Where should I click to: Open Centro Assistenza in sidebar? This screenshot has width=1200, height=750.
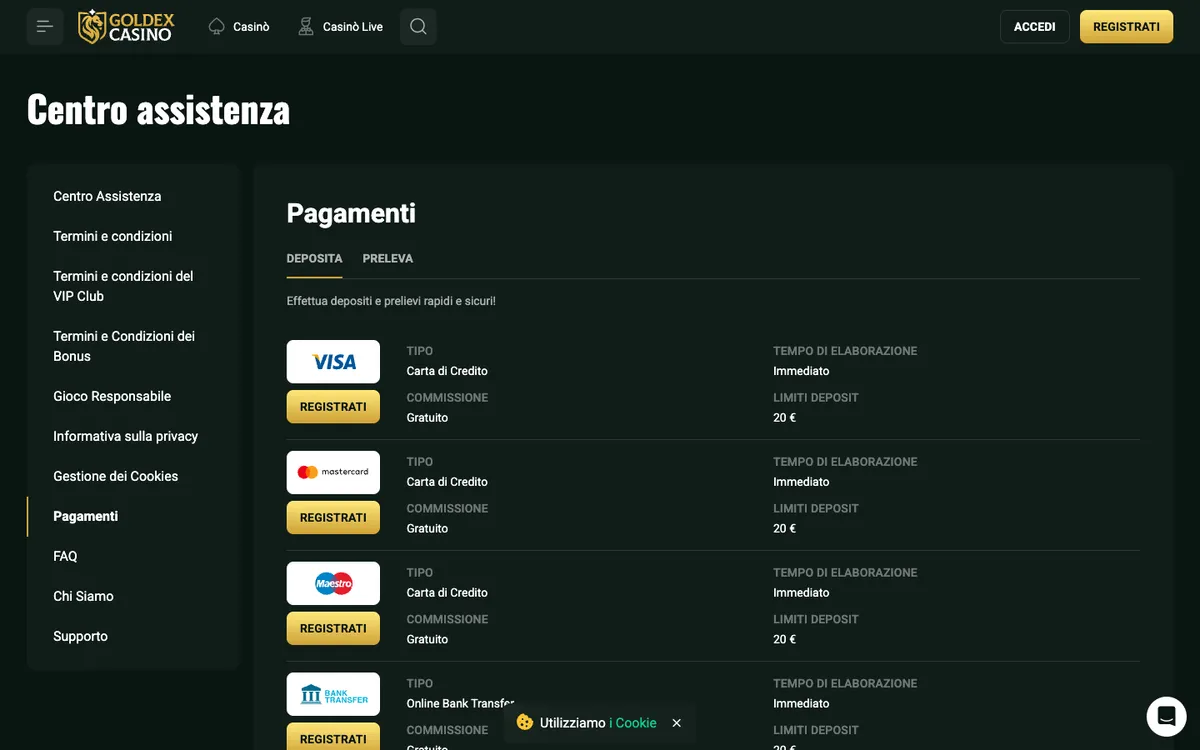[x=107, y=196]
